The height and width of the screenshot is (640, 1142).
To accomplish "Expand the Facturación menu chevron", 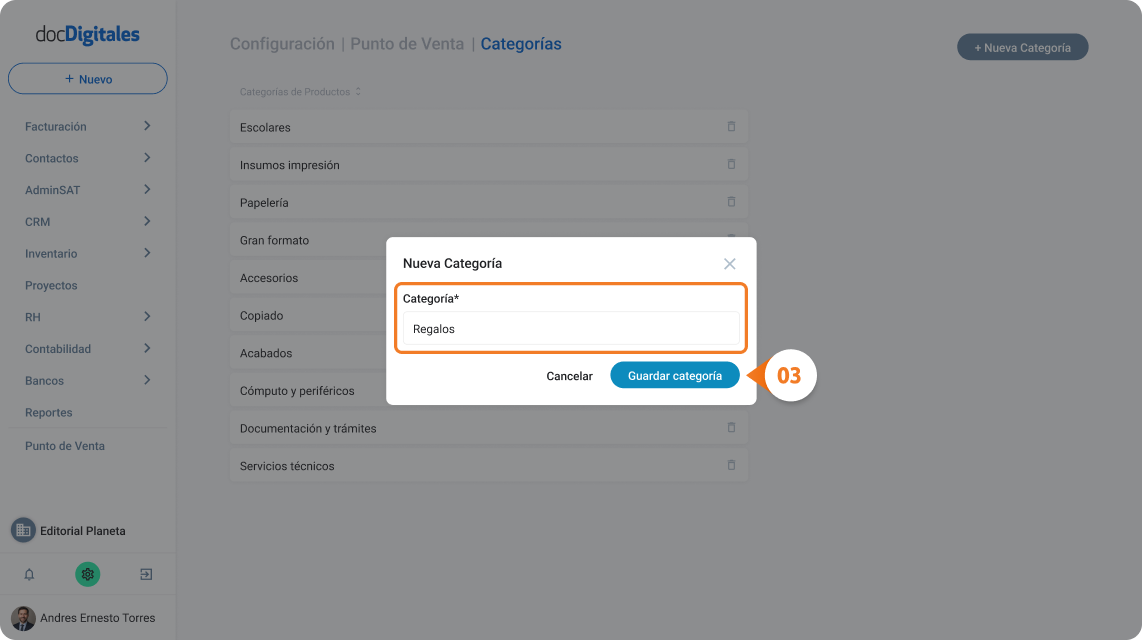I will tap(147, 126).
